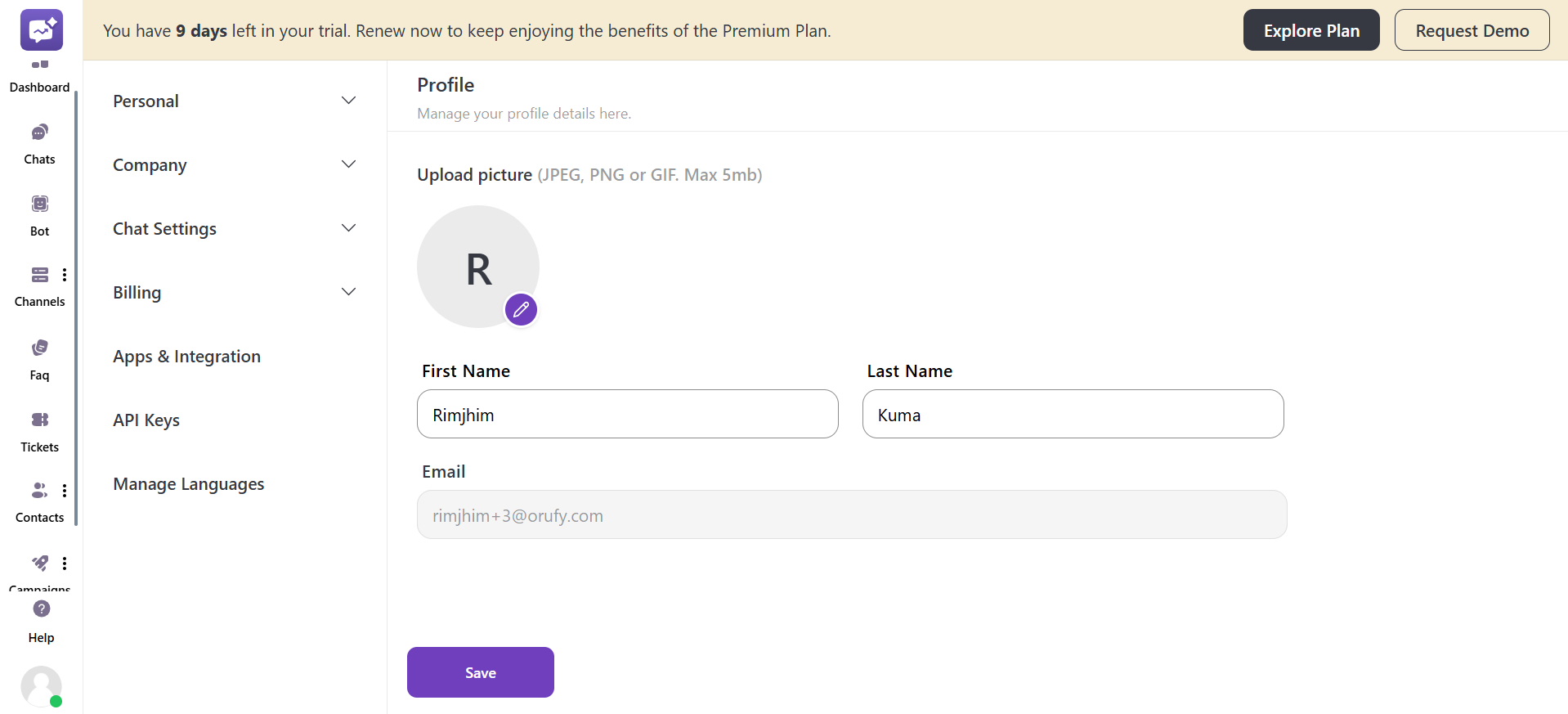Expand the Chat Settings section

click(x=348, y=228)
